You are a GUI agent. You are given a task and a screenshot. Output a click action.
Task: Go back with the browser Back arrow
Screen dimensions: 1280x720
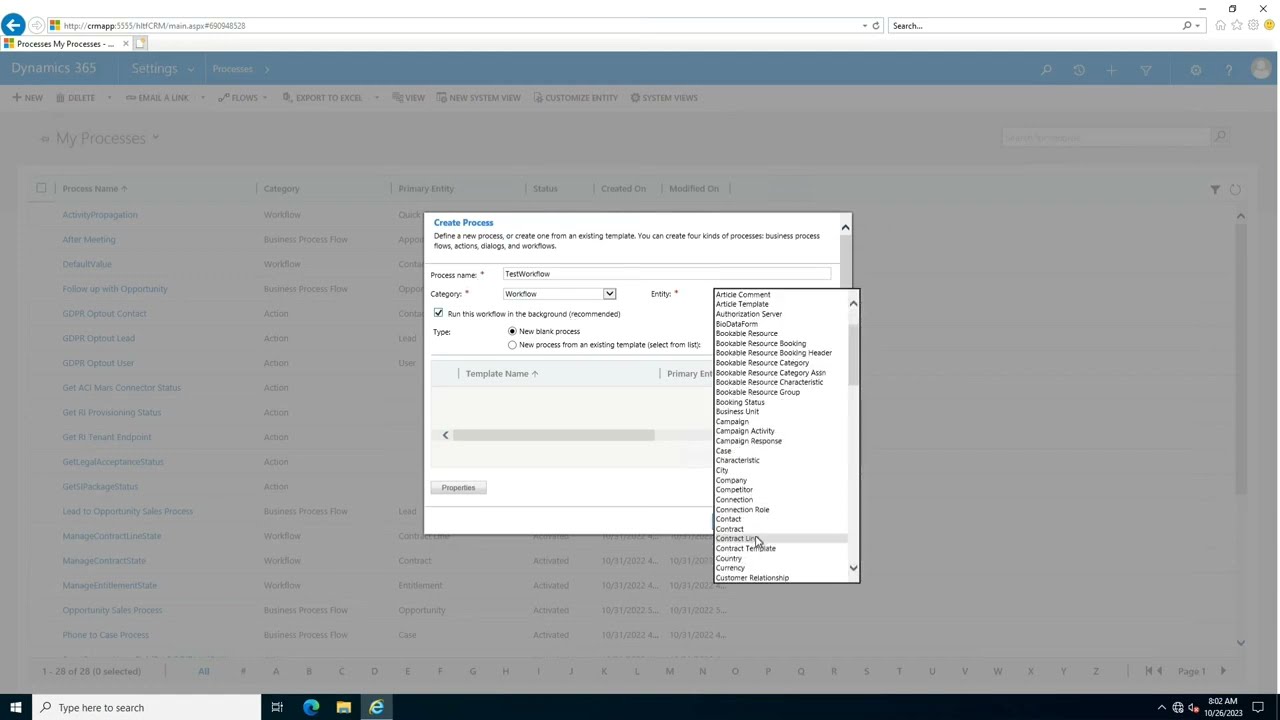pos(13,25)
